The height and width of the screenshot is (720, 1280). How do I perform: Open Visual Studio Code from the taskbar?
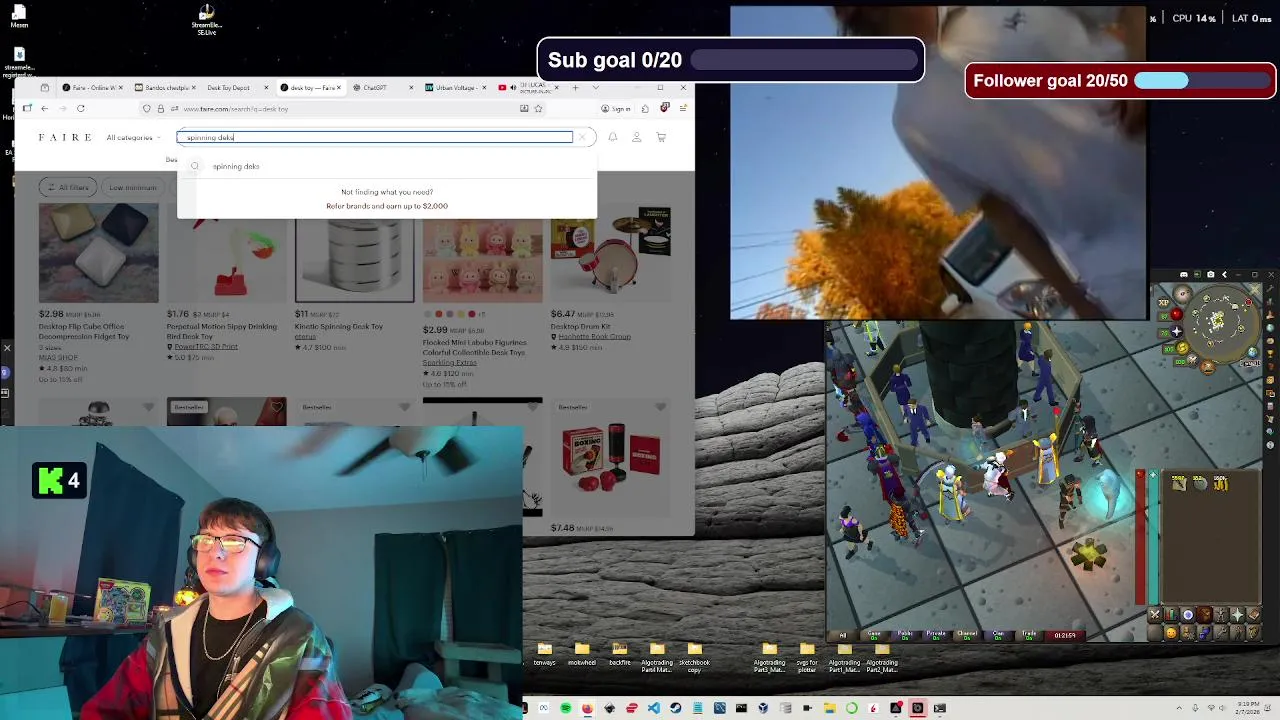[654, 708]
